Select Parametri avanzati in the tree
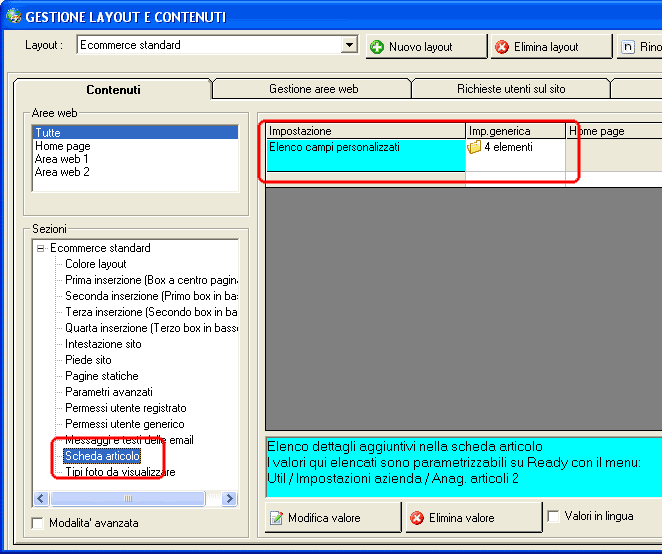This screenshot has height=554, width=662. coord(109,392)
